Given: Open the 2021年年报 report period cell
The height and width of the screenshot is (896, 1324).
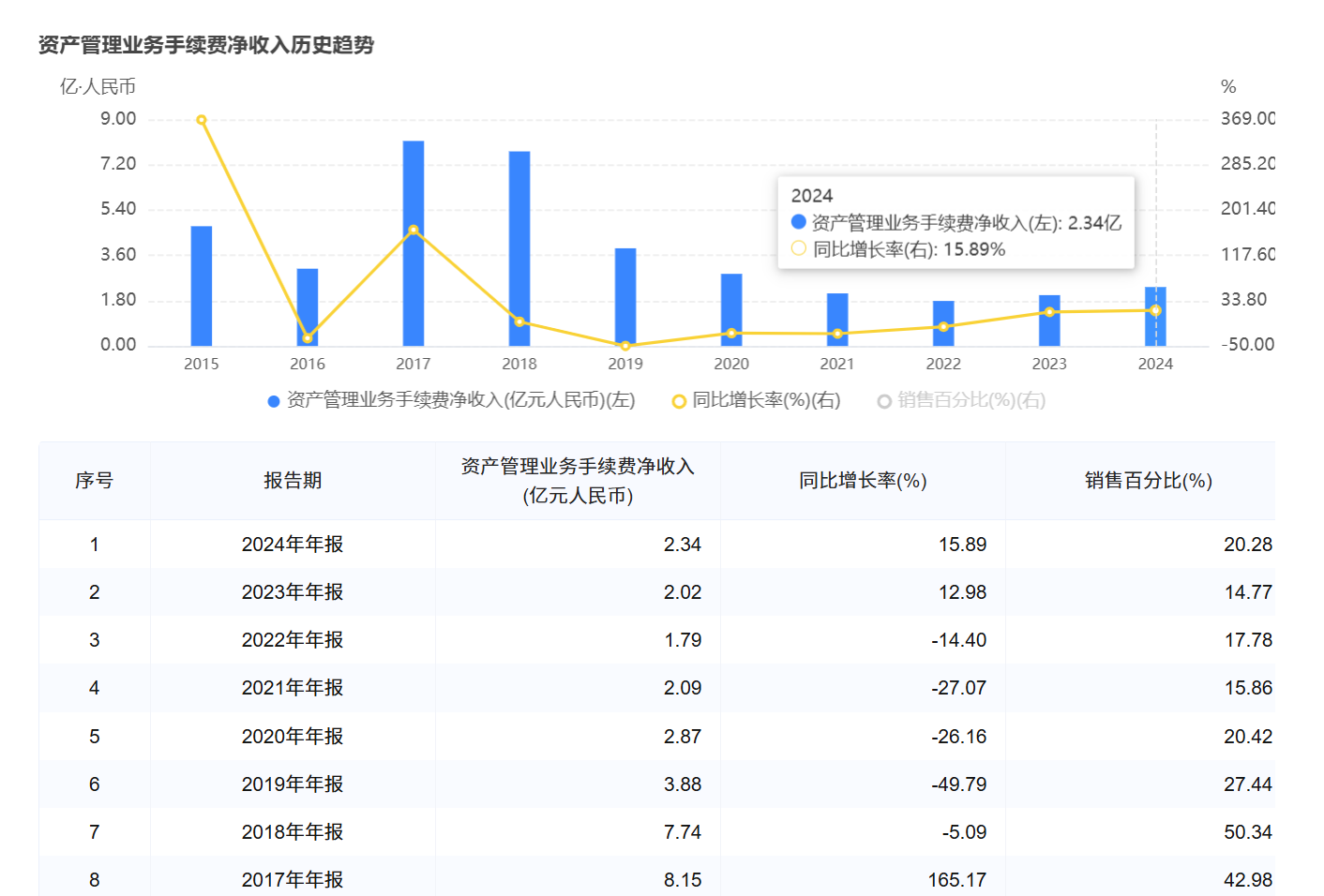Looking at the screenshot, I should [x=293, y=688].
